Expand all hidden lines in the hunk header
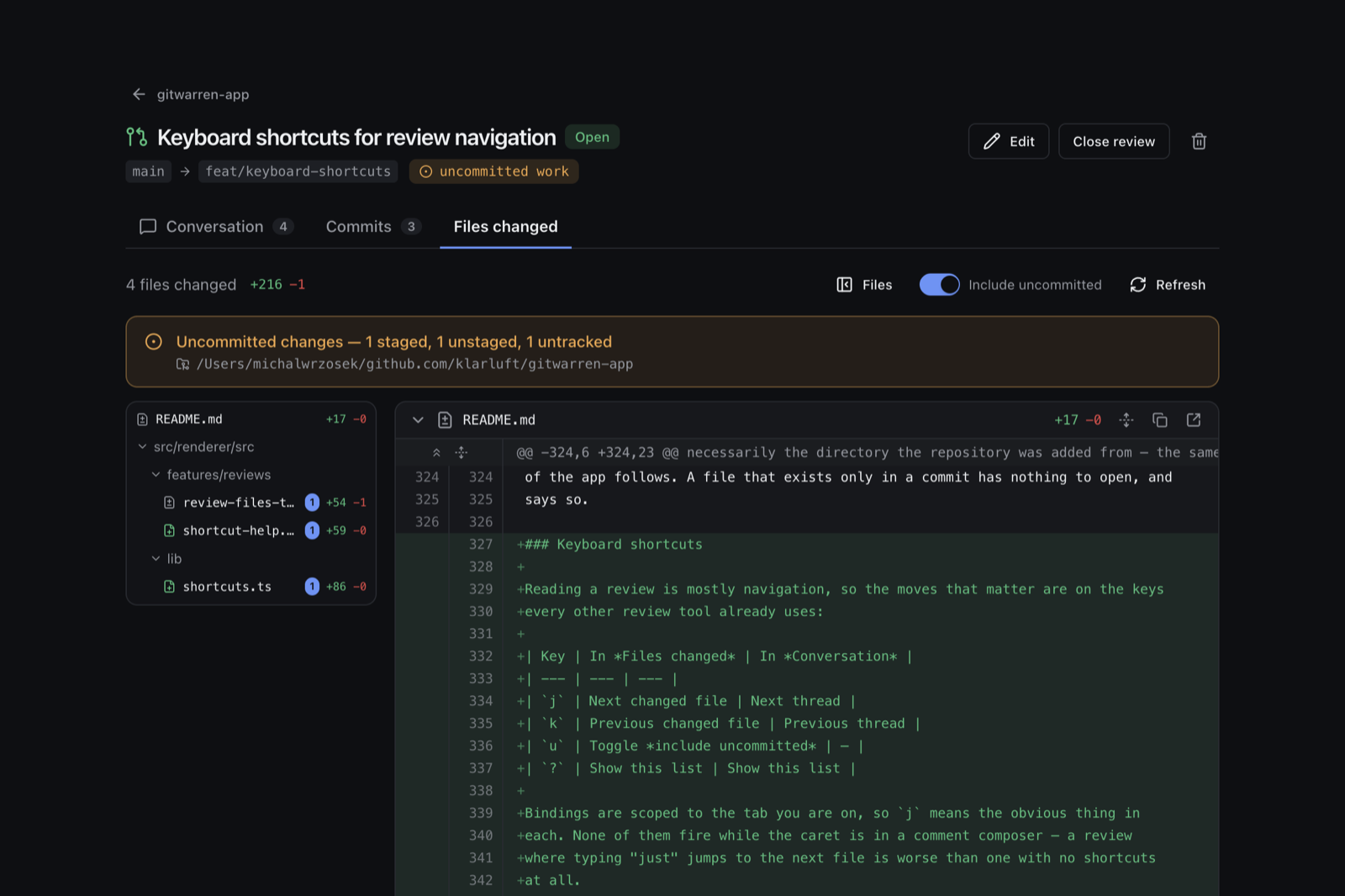Screen dimensions: 1345x896 click(462, 452)
